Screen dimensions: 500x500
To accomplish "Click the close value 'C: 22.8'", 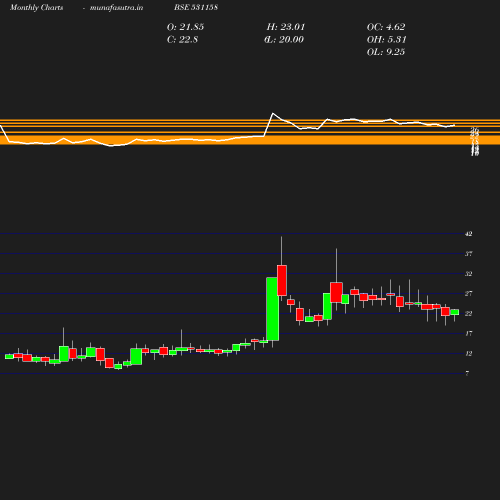I will click(182, 40).
